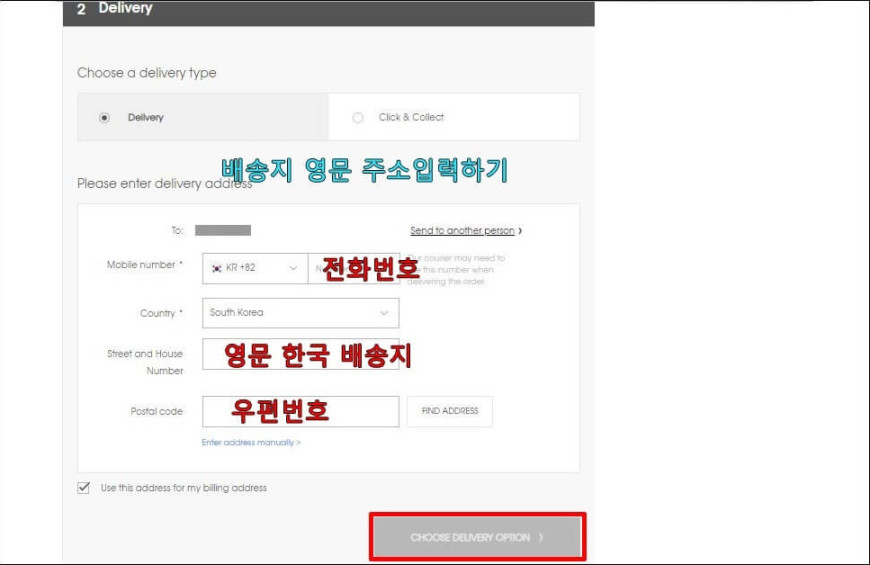The height and width of the screenshot is (565, 870).
Task: Click the 'Postal code' label
Action: (x=156, y=411)
